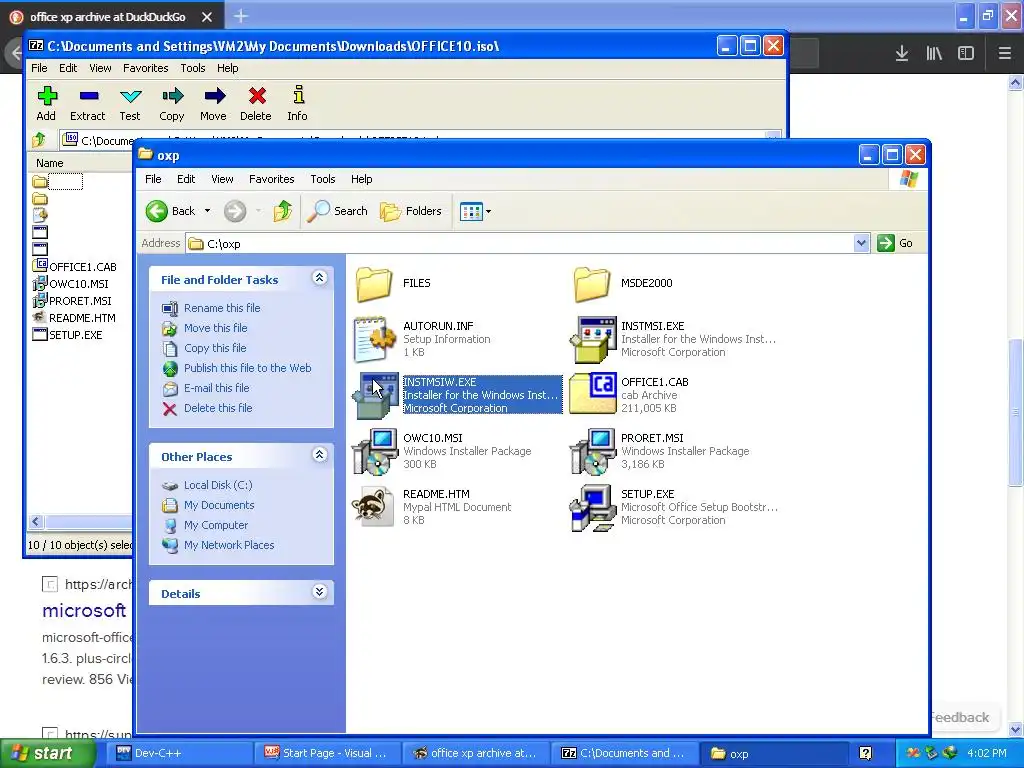Click the Copy arrow icon in 7-Zip
The height and width of the screenshot is (768, 1024).
click(x=172, y=96)
